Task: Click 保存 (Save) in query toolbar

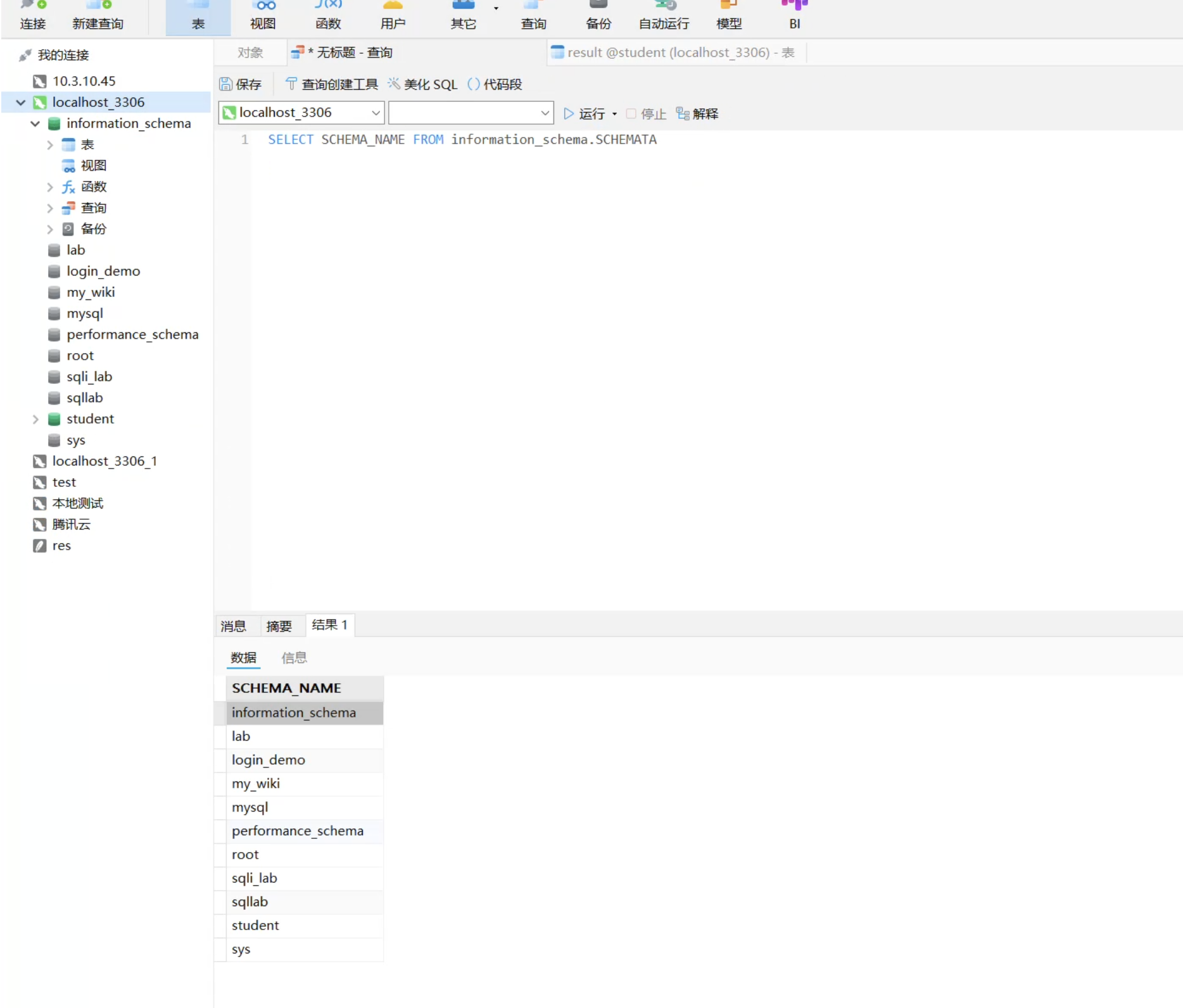Action: tap(241, 84)
